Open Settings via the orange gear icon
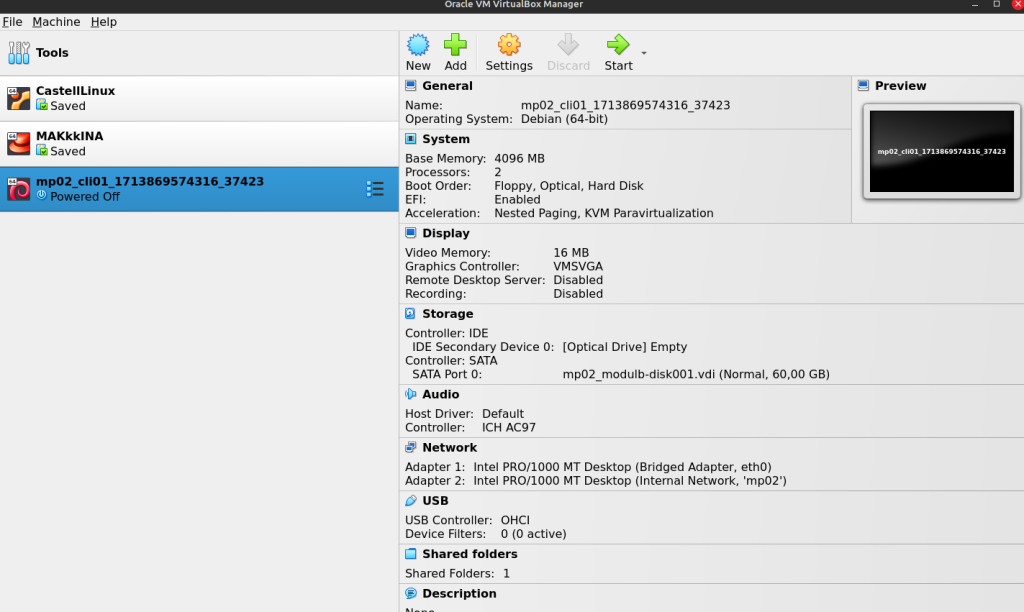The height and width of the screenshot is (612, 1024). (x=509, y=44)
